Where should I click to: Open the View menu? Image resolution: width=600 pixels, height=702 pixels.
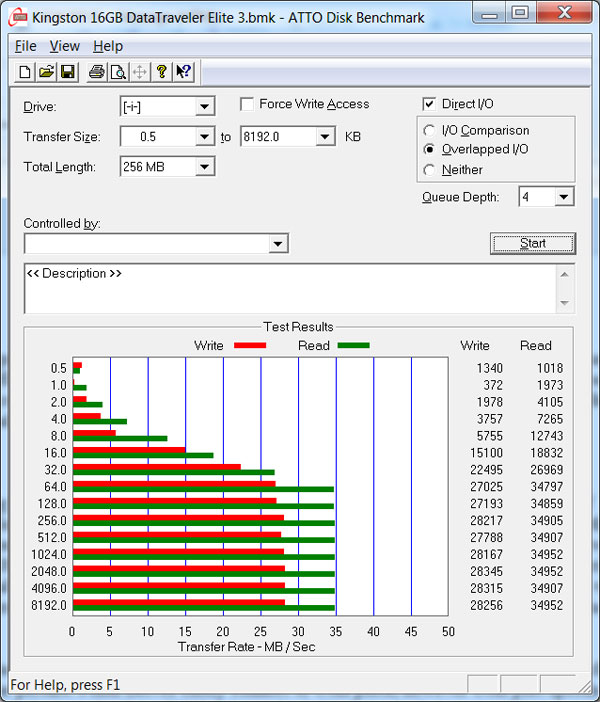(64, 46)
